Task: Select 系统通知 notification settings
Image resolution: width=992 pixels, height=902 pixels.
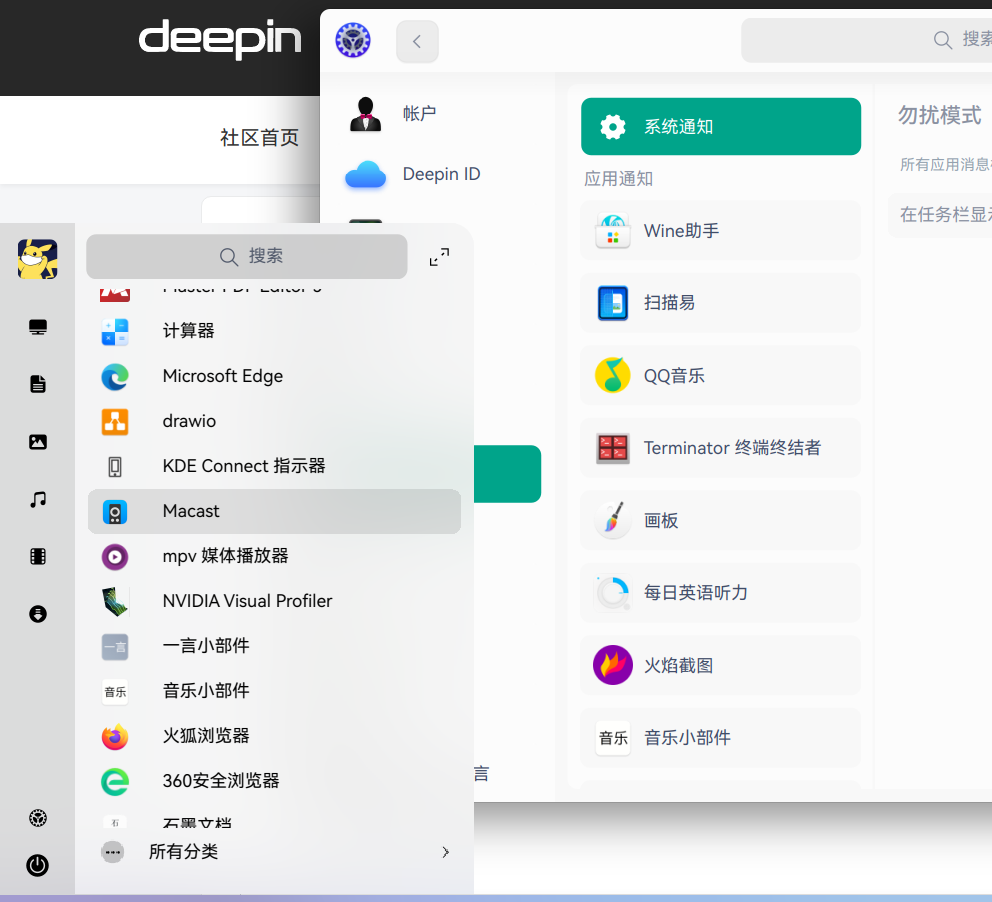Action: coord(721,127)
